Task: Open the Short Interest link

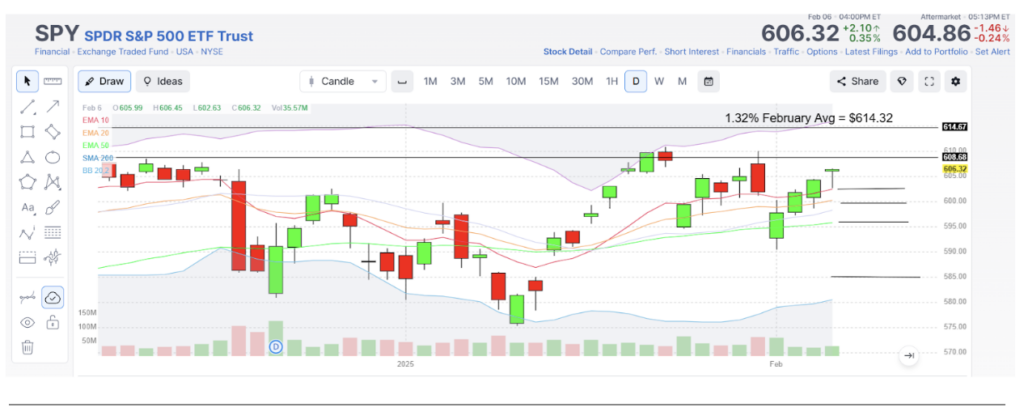Action: click(692, 52)
